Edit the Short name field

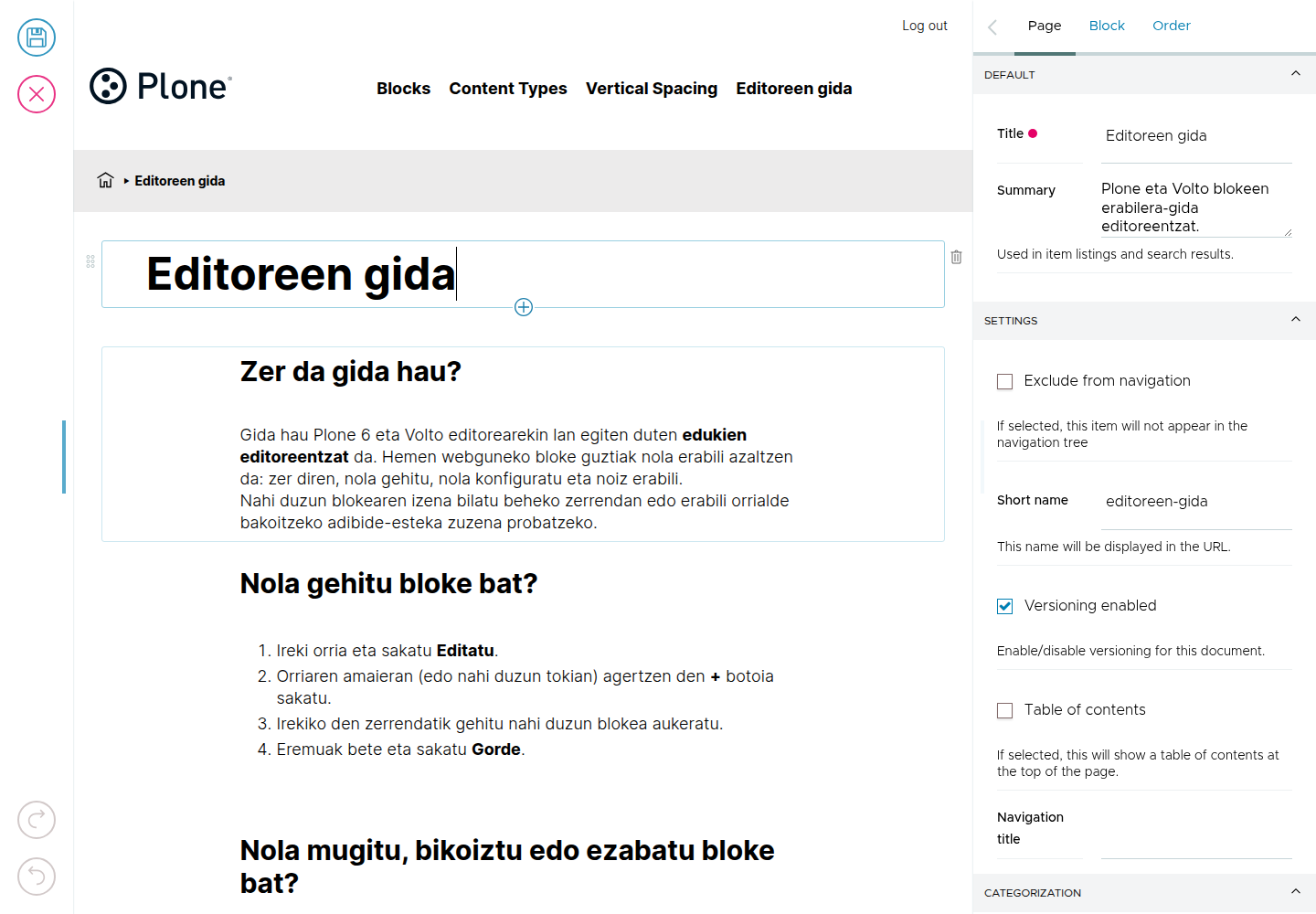tap(1196, 501)
